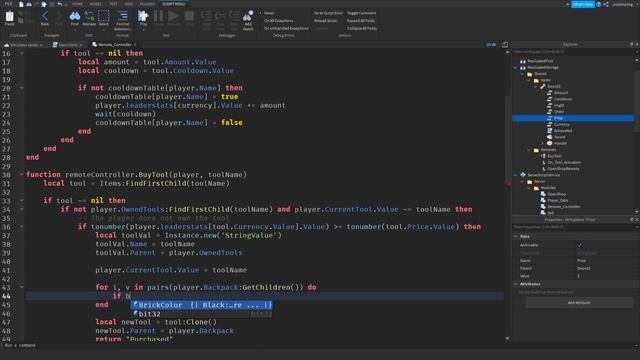Choose BrickColor from the autocomplete list
Screen dimensions: 640x360
[x=202, y=305]
